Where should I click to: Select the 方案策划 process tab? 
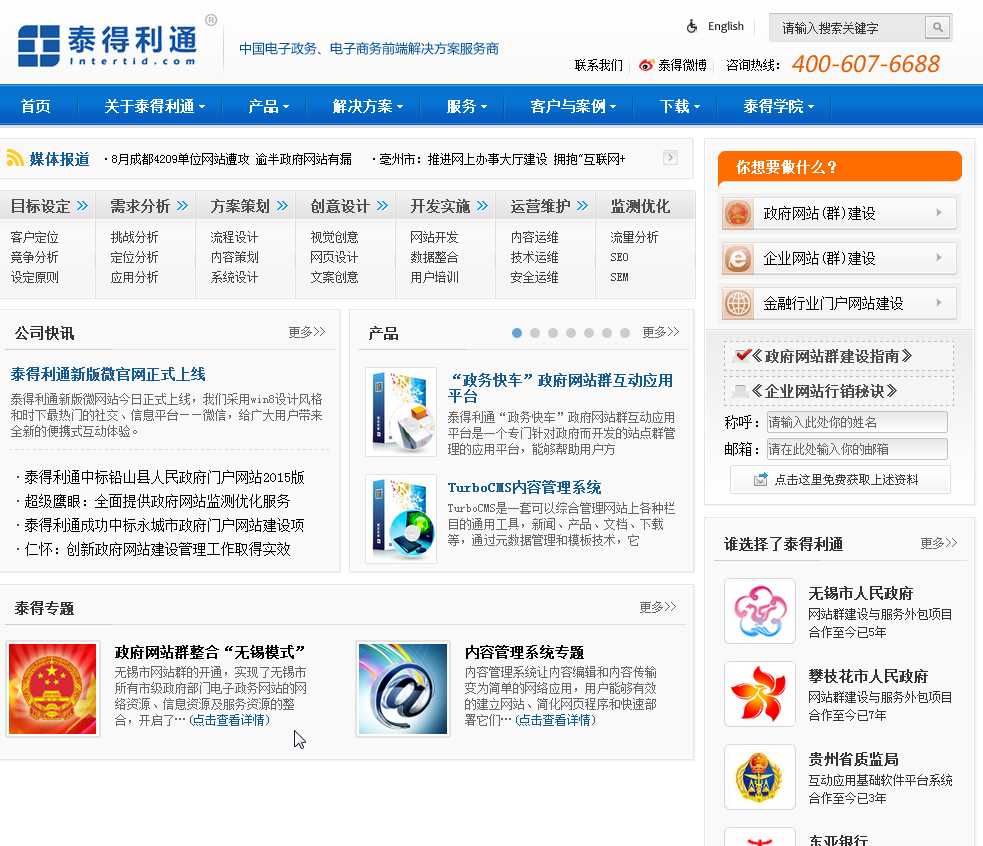[241, 206]
